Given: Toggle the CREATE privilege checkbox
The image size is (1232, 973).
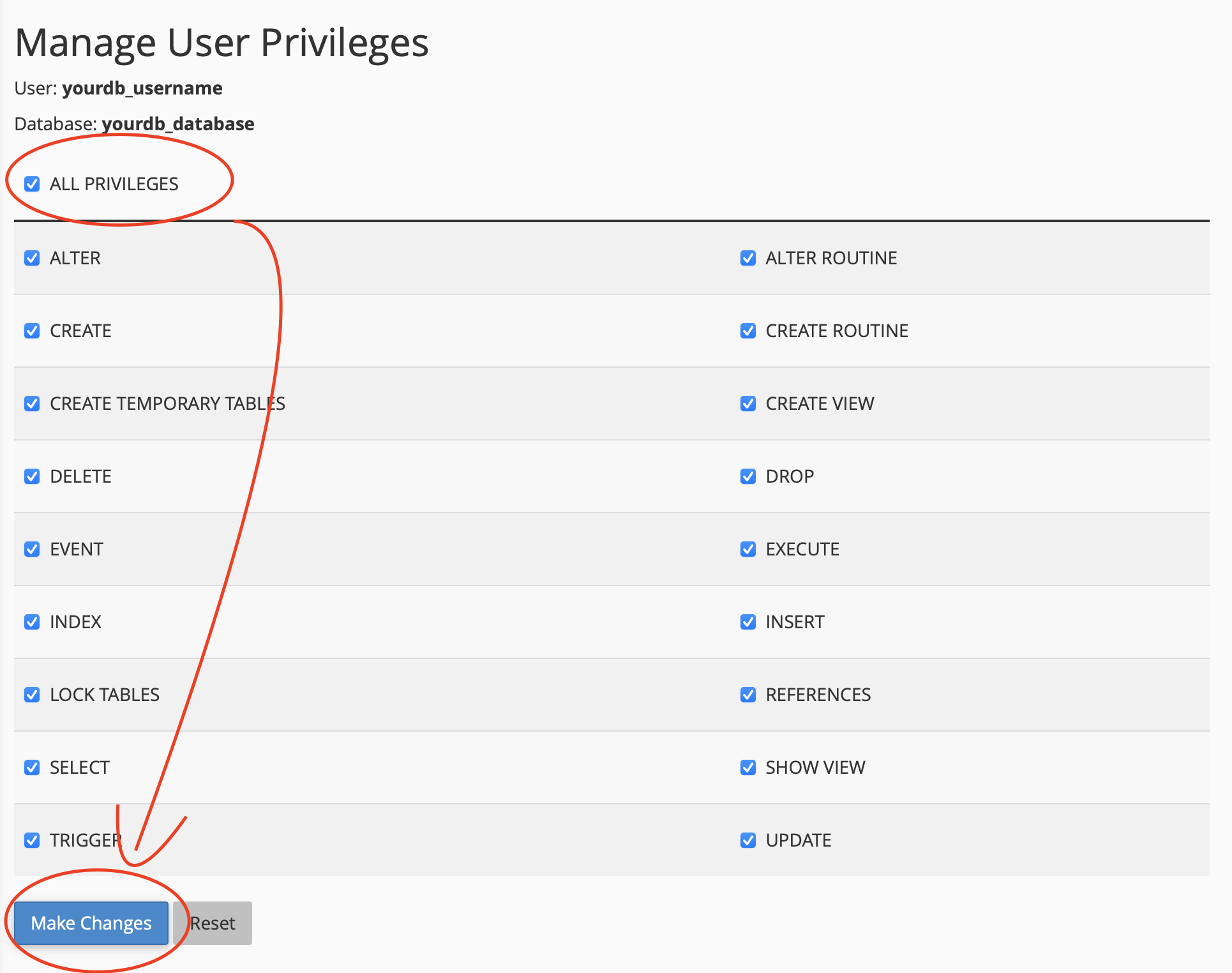Looking at the screenshot, I should pyautogui.click(x=32, y=331).
